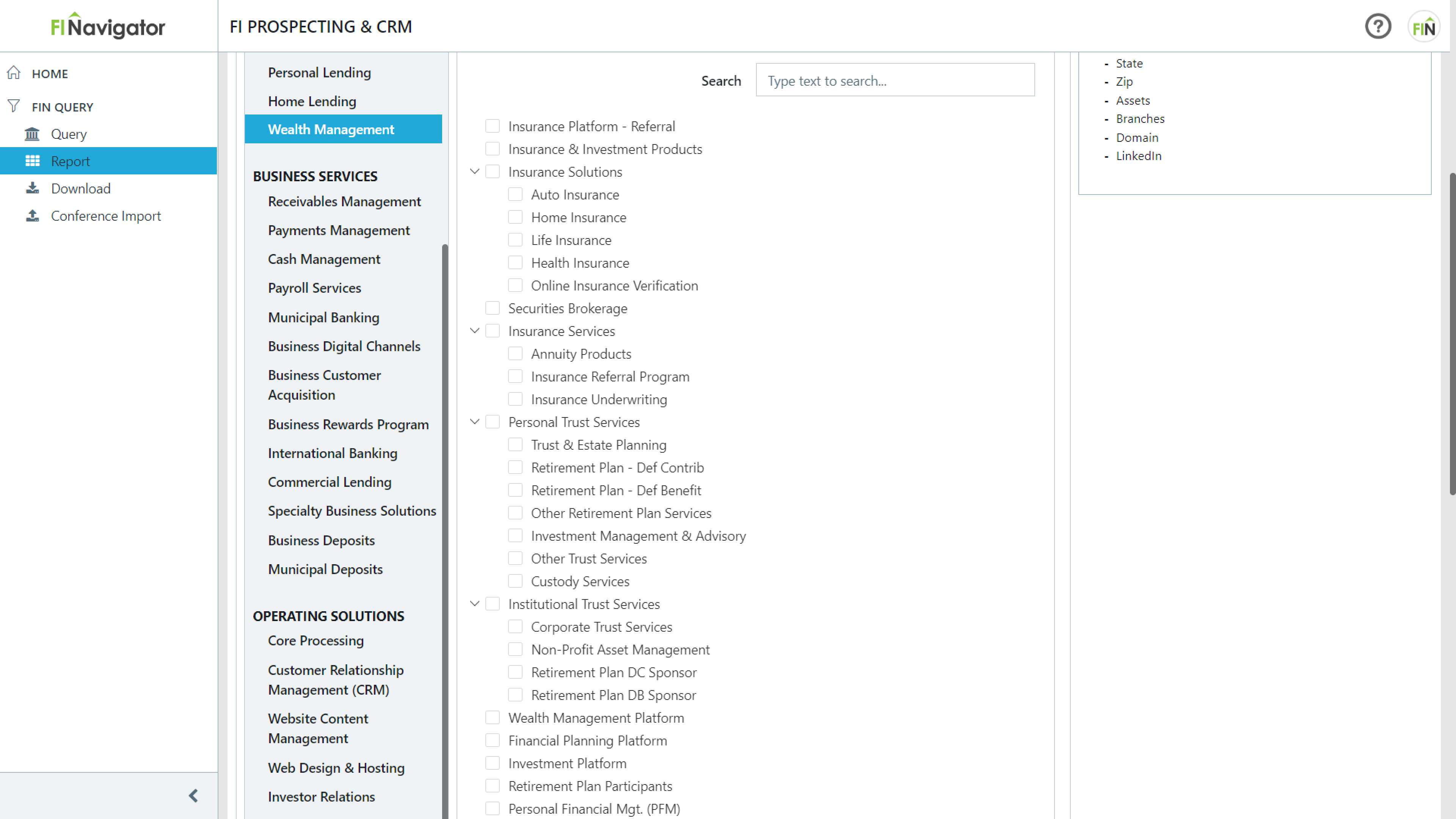
Task: Click the Download tray icon
Action: tap(32, 188)
